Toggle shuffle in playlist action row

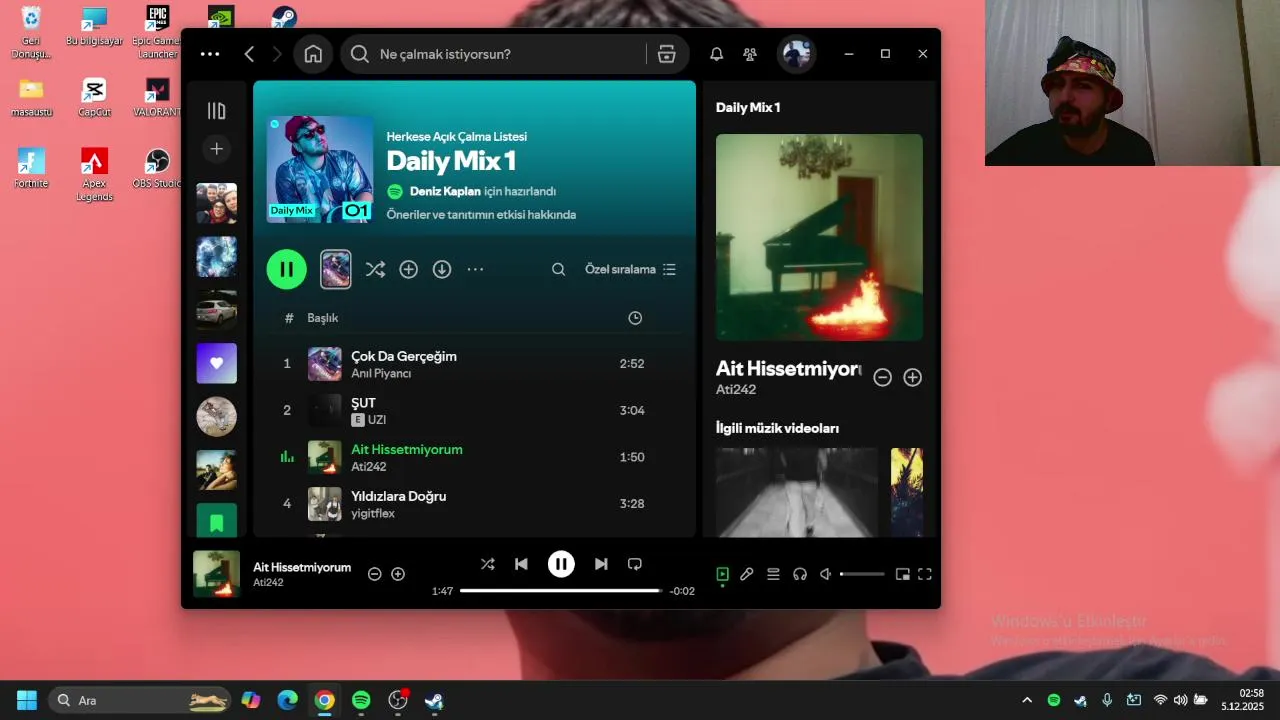point(375,269)
